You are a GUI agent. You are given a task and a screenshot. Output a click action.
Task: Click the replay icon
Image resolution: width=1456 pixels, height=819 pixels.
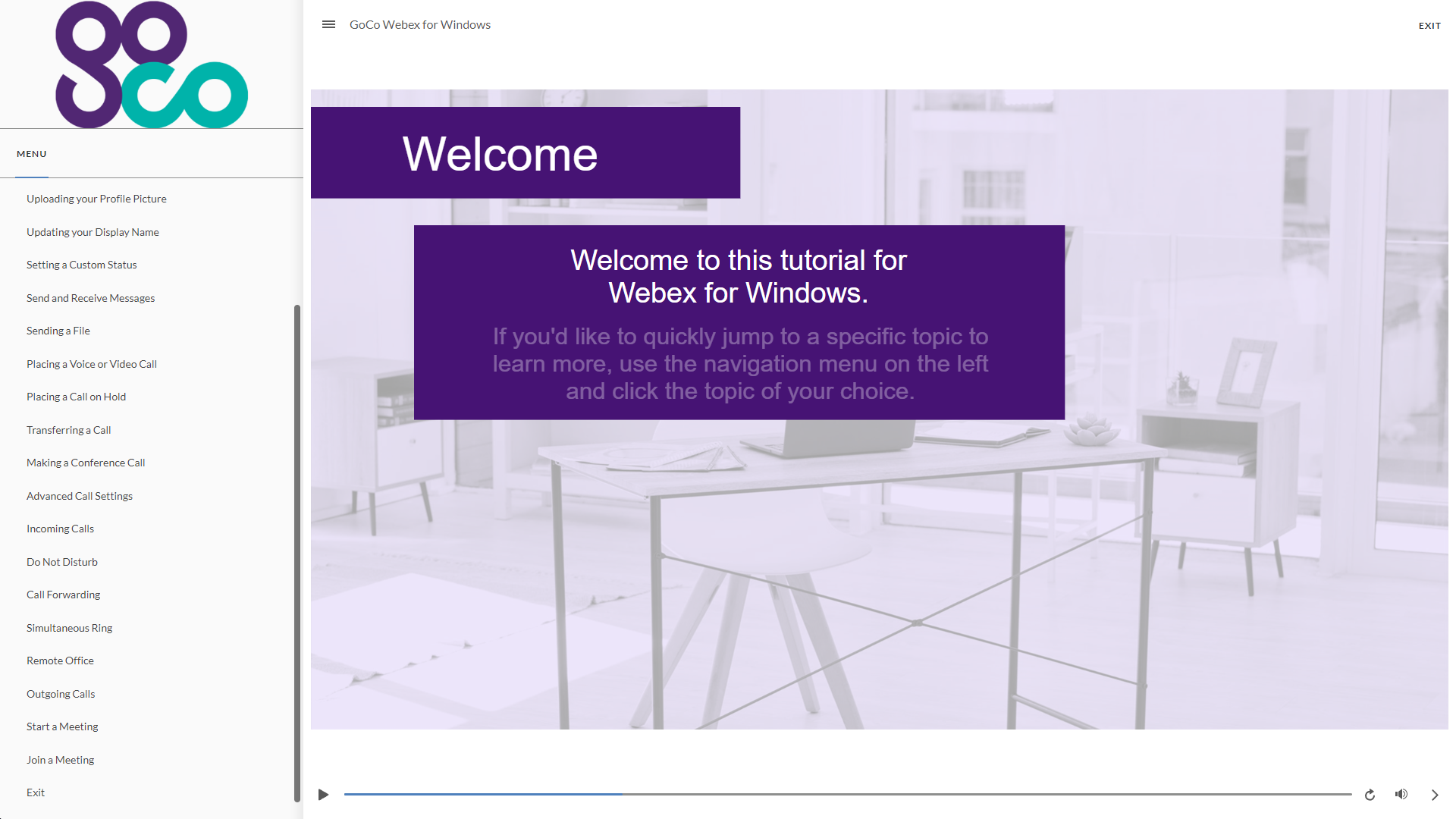(x=1370, y=795)
